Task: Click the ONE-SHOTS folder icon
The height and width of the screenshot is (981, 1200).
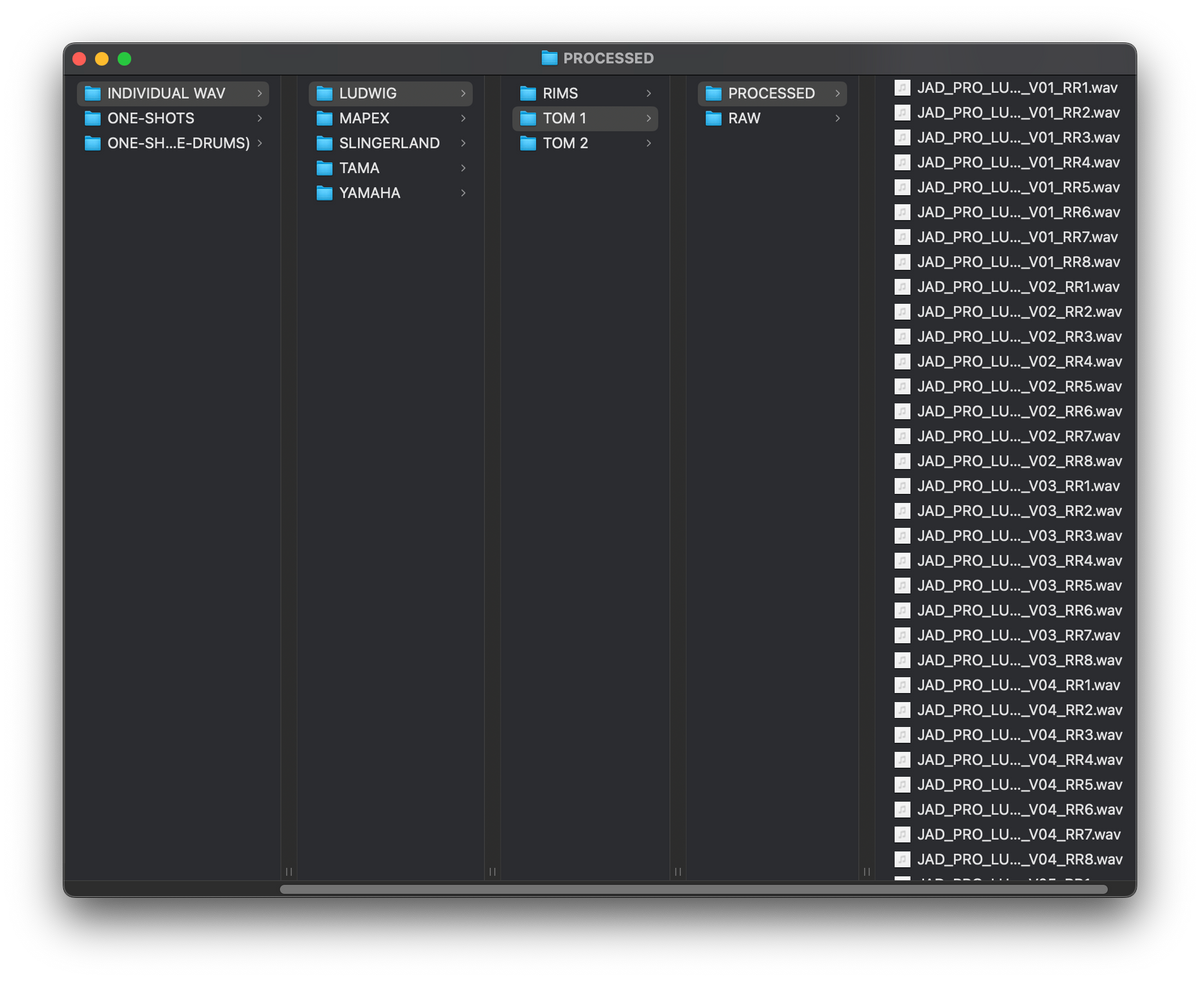Action: click(x=93, y=118)
